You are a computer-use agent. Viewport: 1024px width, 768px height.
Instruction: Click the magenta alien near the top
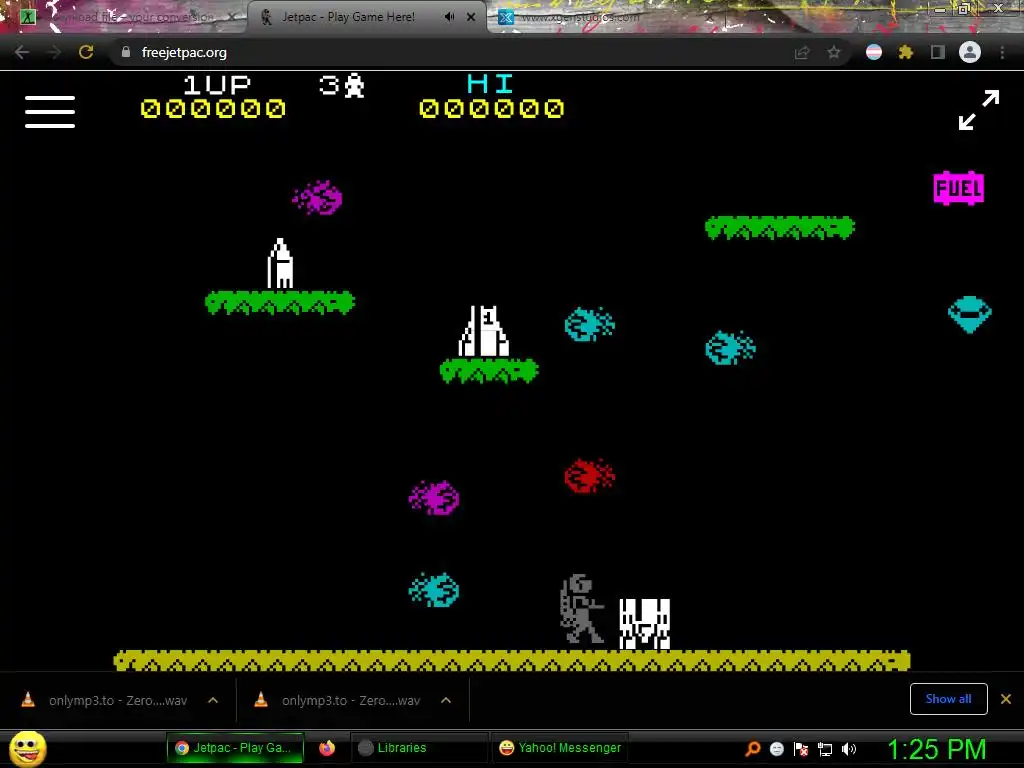click(x=317, y=197)
